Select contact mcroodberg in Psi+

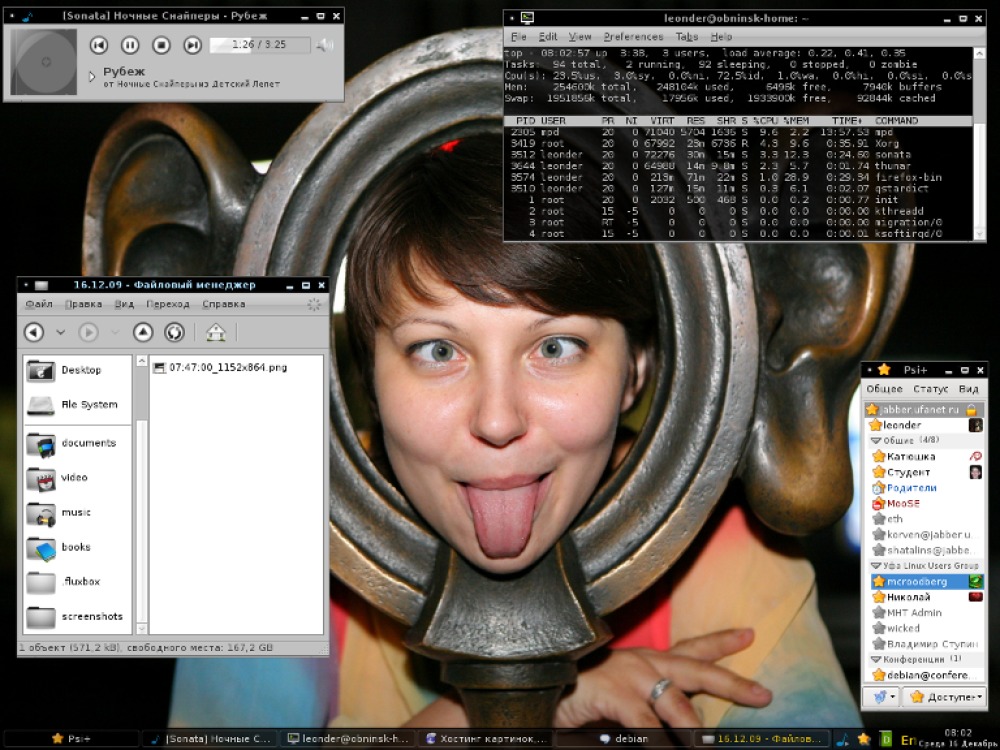(x=927, y=582)
